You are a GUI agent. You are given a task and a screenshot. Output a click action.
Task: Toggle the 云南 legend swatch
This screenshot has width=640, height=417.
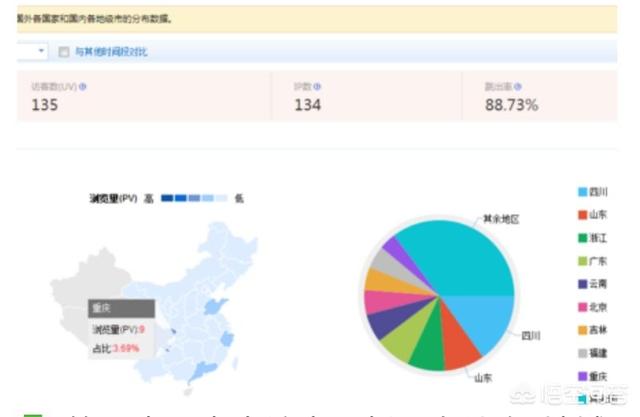point(582,284)
